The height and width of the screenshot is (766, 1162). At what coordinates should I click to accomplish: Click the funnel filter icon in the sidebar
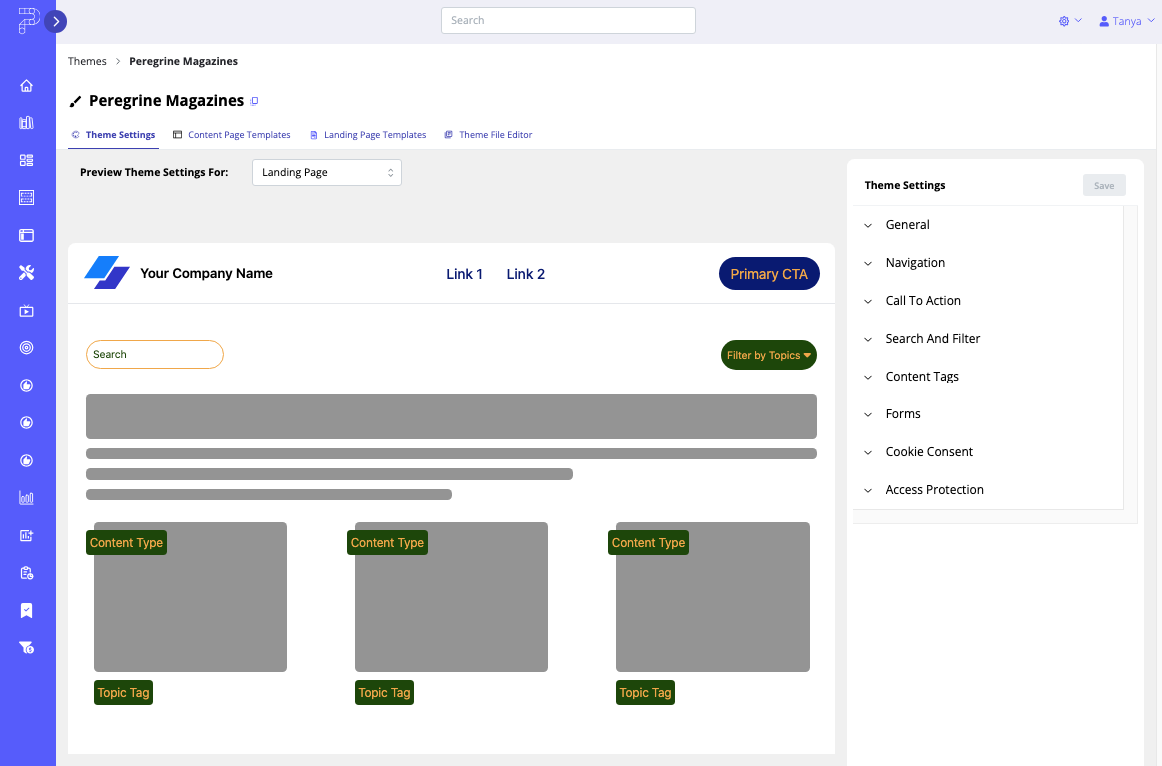pyautogui.click(x=26, y=647)
